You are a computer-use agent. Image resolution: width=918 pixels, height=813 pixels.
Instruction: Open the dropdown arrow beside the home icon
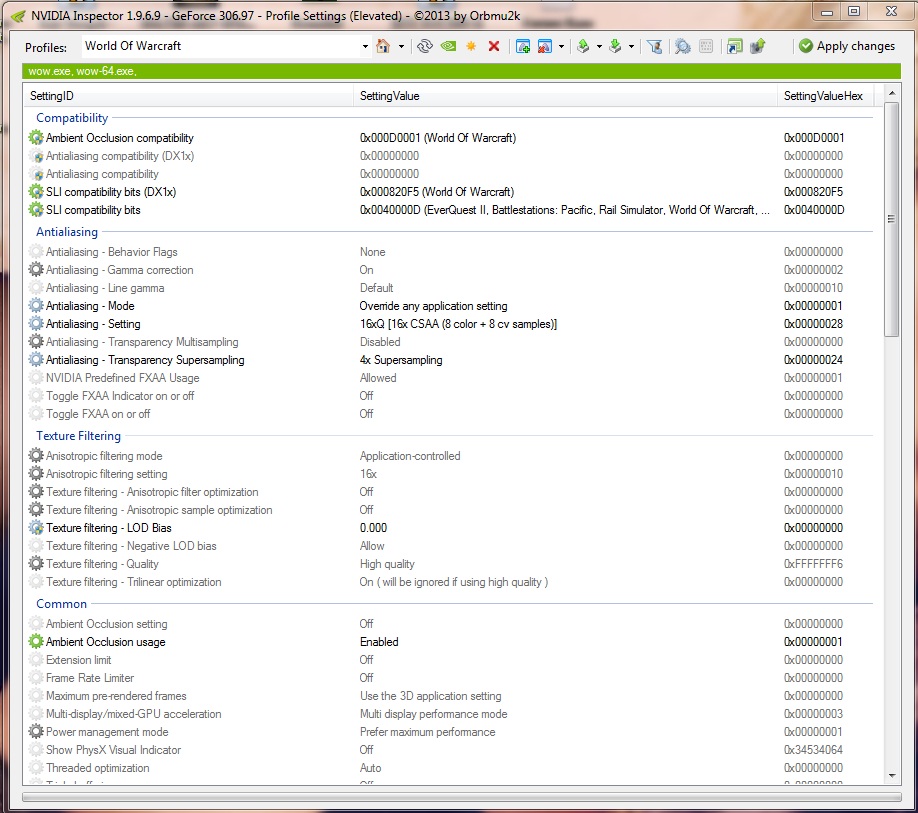(x=401, y=46)
